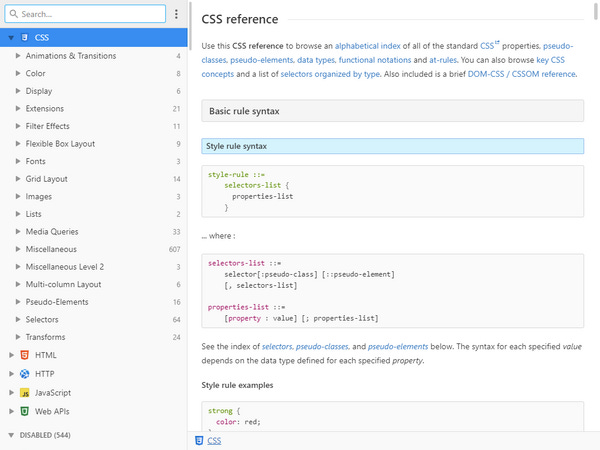Click the HTTP globe icon
Viewport: 600px width, 450px height.
[x=24, y=374]
